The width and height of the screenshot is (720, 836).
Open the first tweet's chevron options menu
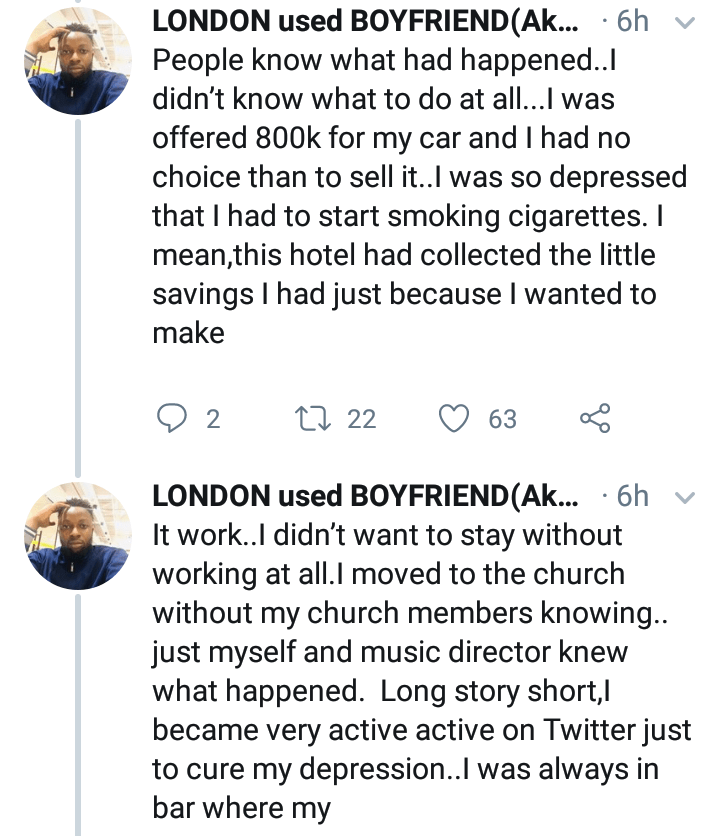686,22
